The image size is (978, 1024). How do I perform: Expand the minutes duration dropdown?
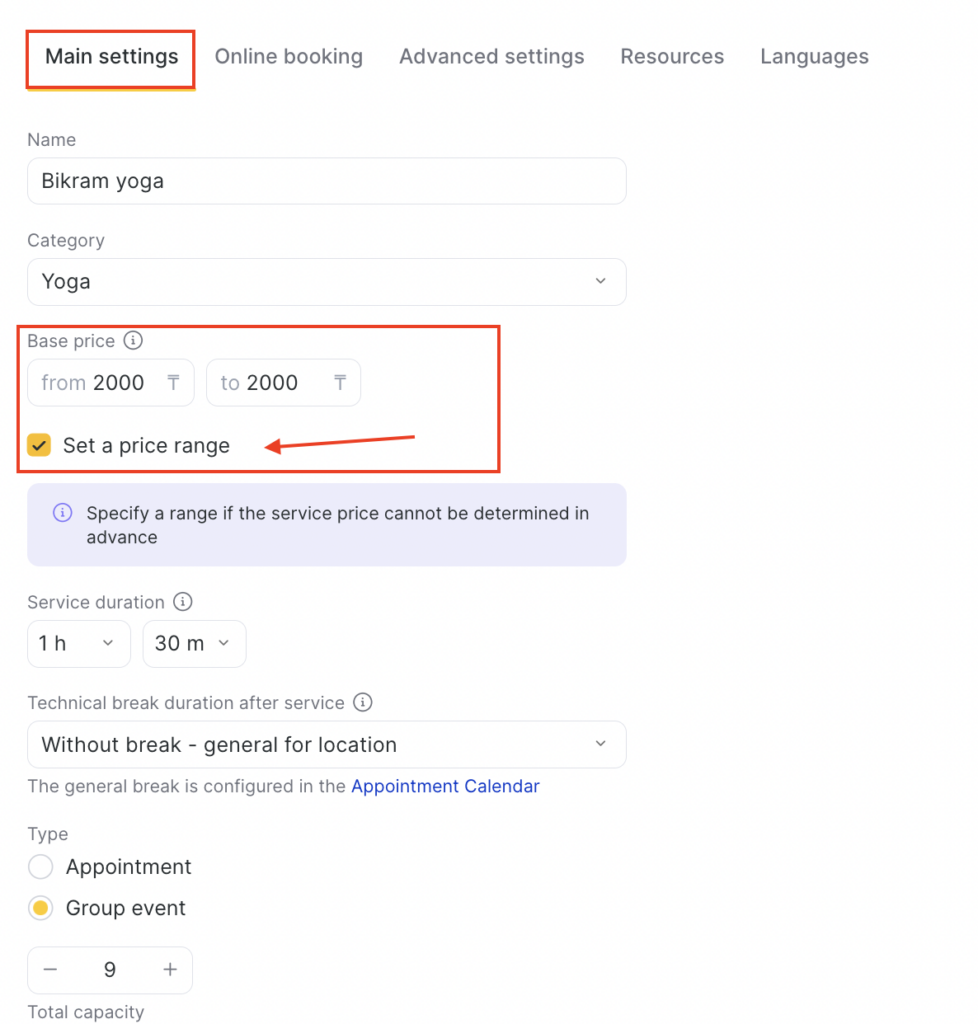pos(194,644)
